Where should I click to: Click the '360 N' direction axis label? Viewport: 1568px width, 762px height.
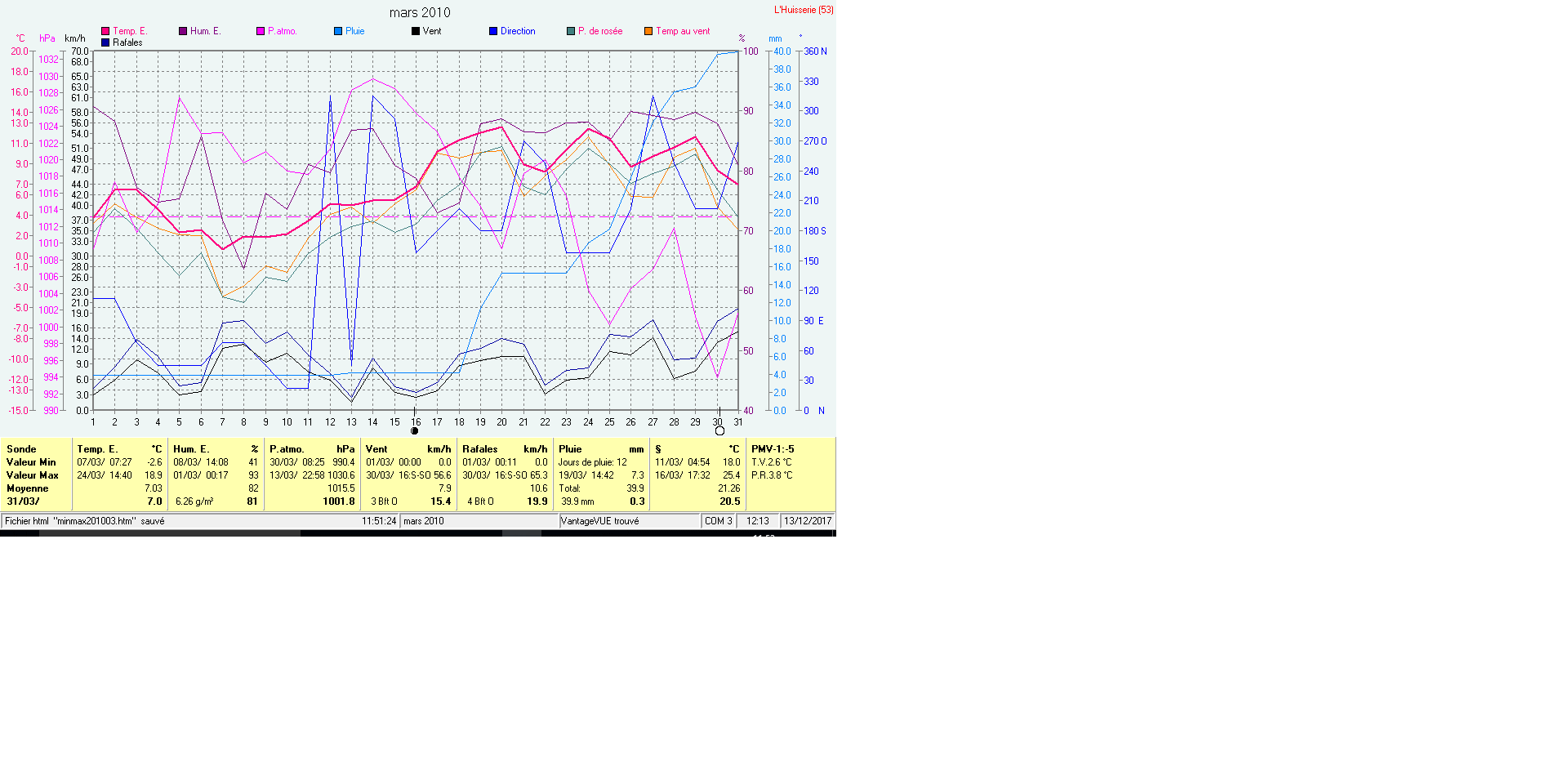point(815,51)
